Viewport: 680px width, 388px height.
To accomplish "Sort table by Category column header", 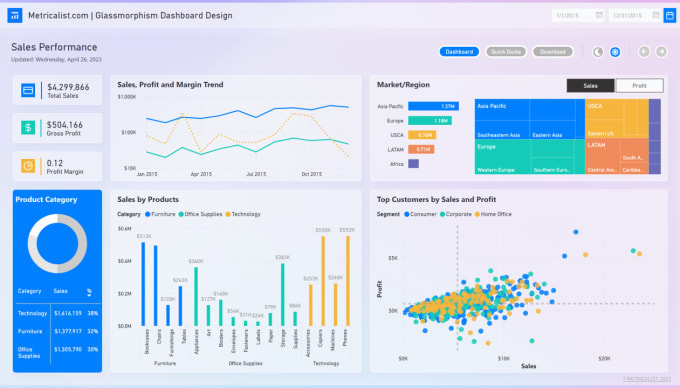I will (29, 291).
